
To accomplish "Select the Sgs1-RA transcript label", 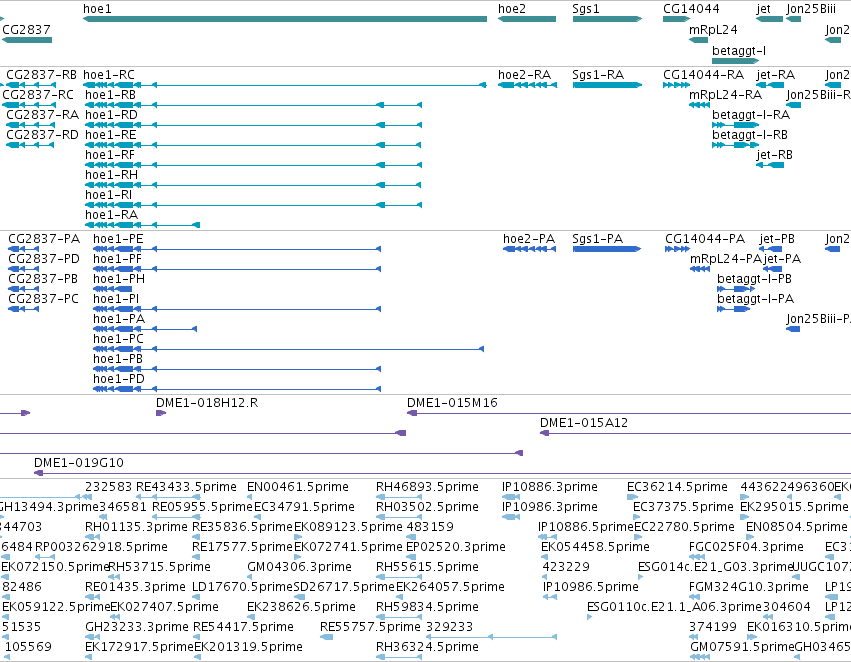I will coord(598,75).
